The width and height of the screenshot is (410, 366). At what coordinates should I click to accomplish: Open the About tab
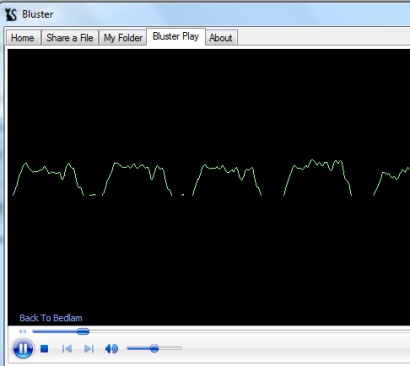point(221,38)
